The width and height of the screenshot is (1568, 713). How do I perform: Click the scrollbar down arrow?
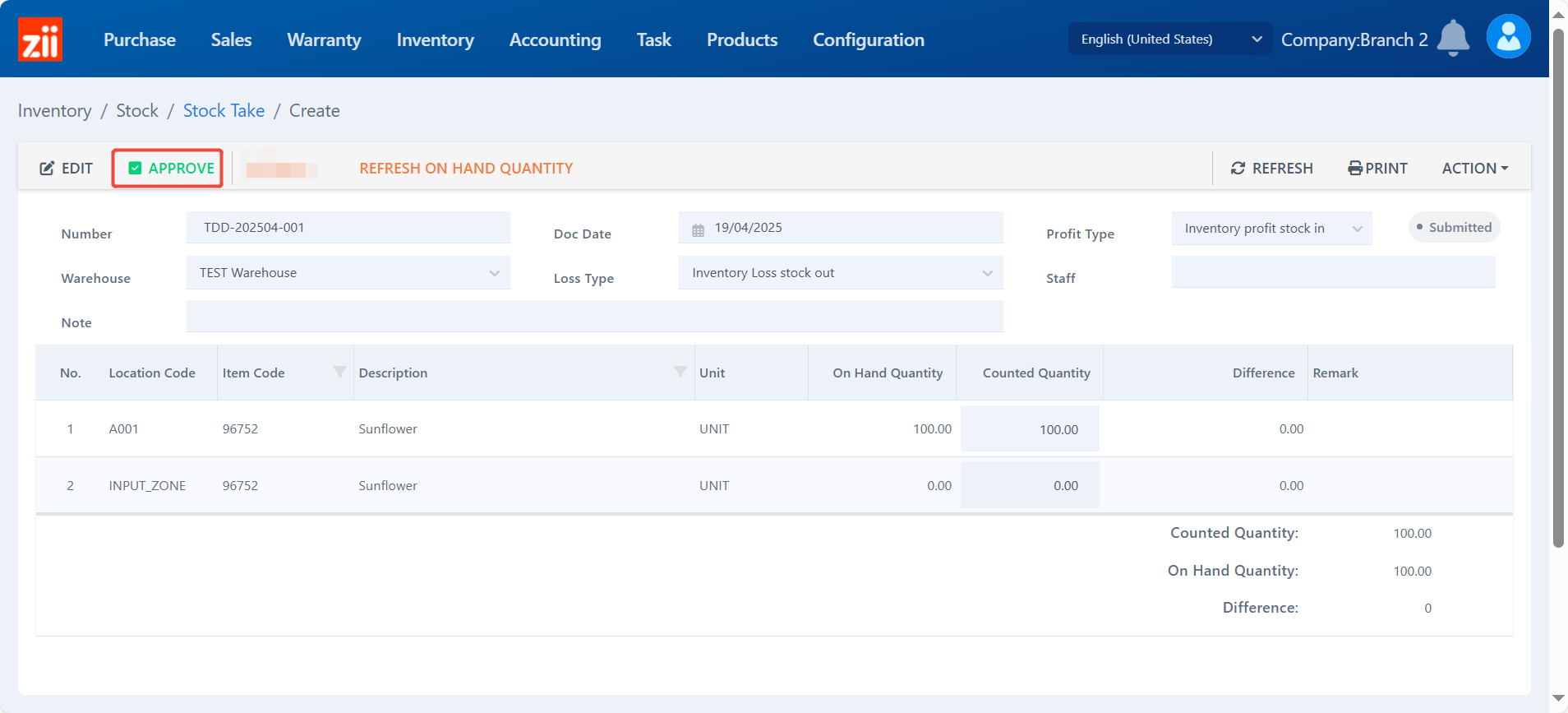(x=1558, y=699)
